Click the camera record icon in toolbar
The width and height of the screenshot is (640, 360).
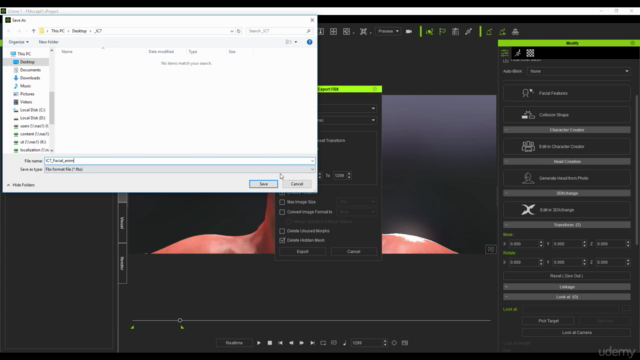click(x=409, y=31)
